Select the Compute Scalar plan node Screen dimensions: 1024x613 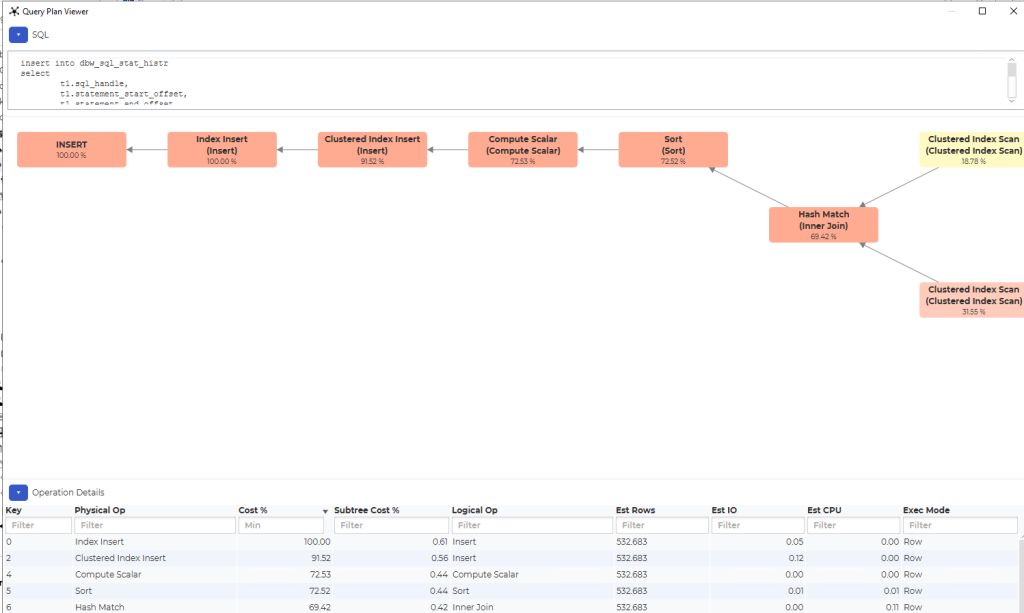pos(522,149)
